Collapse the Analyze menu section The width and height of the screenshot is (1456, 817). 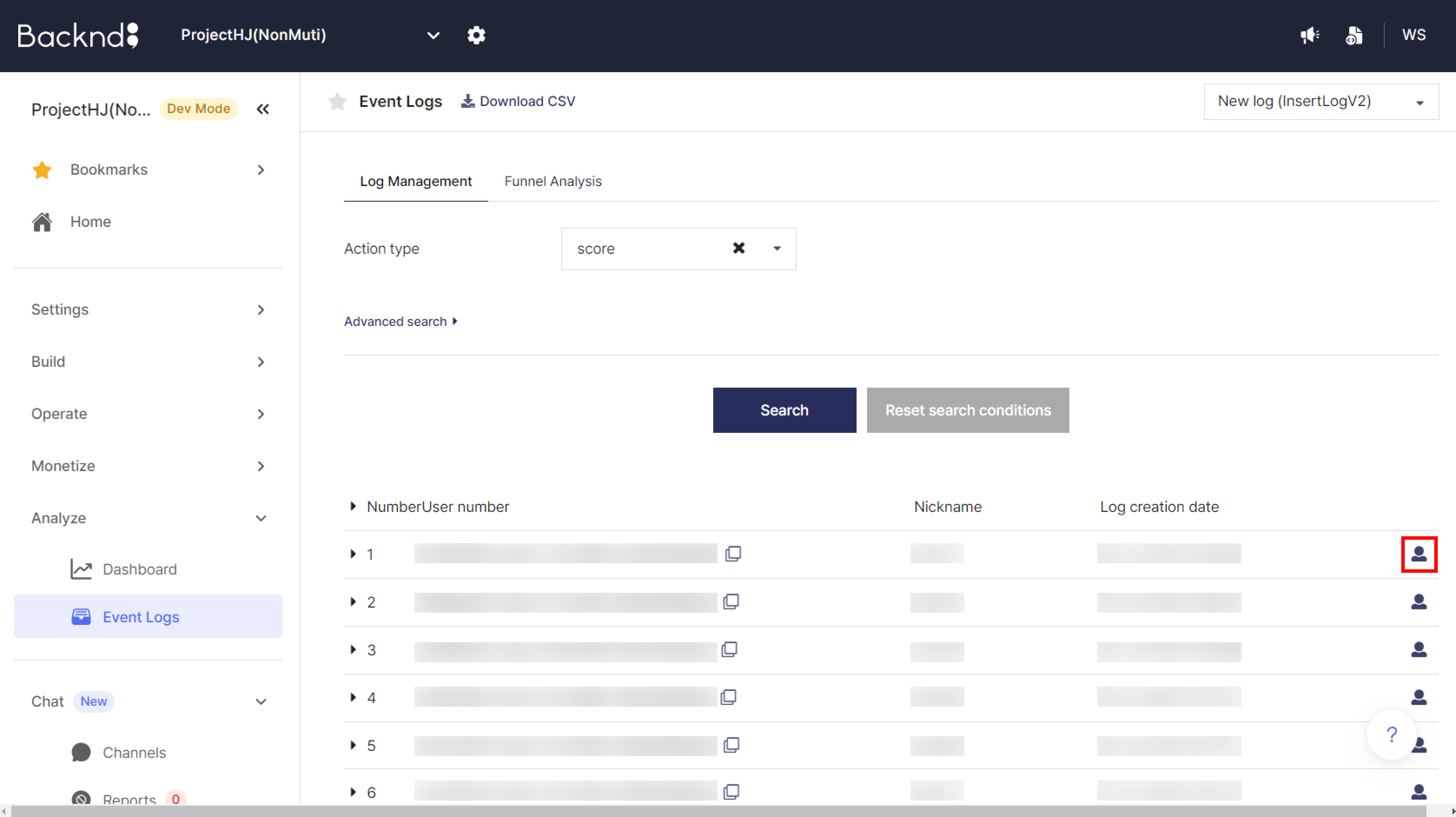click(148, 518)
